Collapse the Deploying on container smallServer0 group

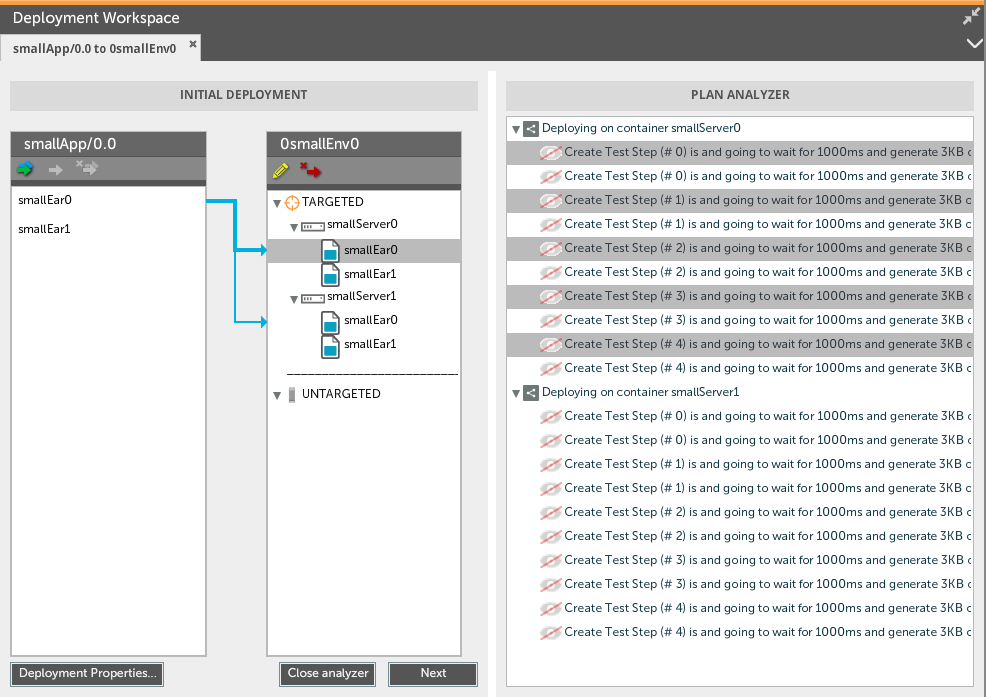pyautogui.click(x=515, y=129)
